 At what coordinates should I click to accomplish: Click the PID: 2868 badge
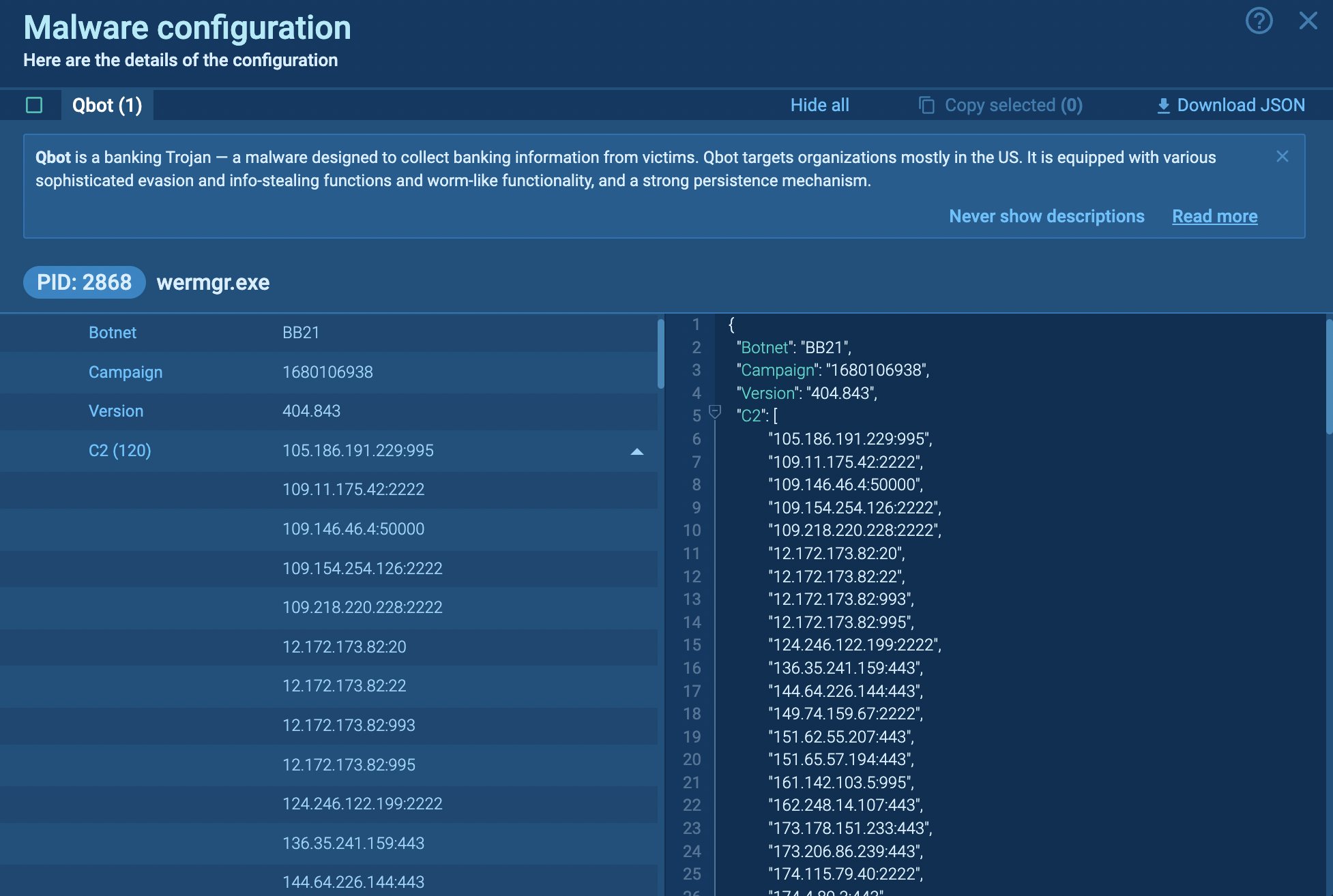[84, 282]
